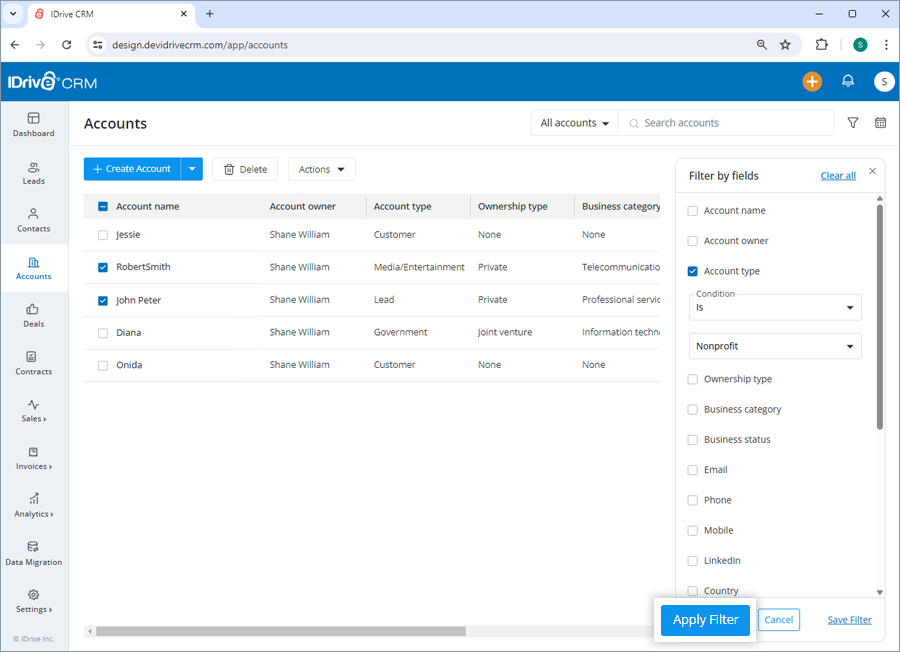900x652 pixels.
Task: Uncheck the RobertSmith row checkbox
Action: (102, 267)
